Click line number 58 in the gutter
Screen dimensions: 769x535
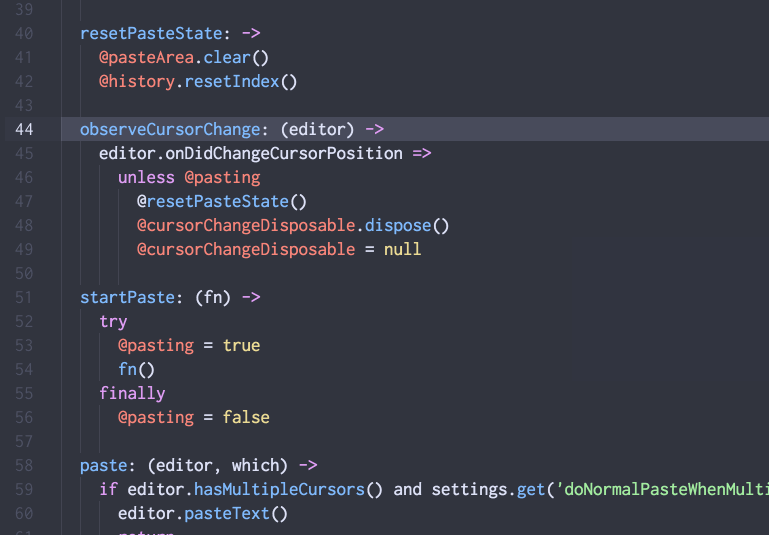(x=24, y=465)
